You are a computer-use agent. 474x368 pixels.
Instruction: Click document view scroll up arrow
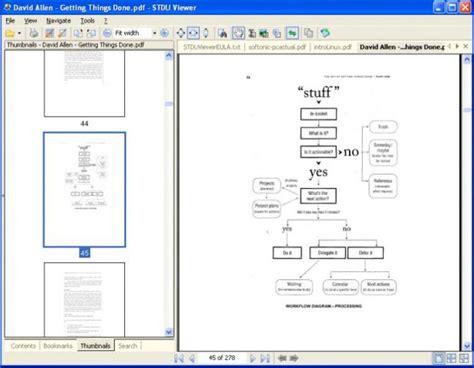pyautogui.click(x=467, y=60)
